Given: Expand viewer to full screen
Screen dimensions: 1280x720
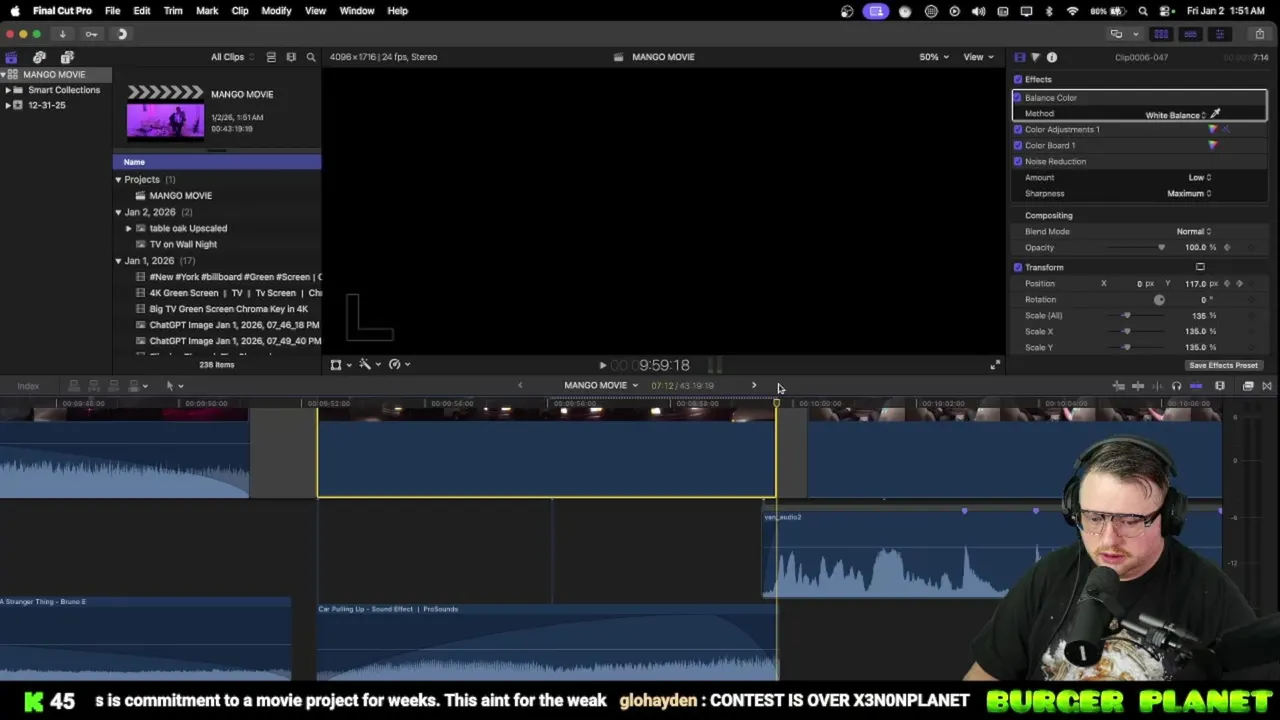Looking at the screenshot, I should [x=994, y=365].
